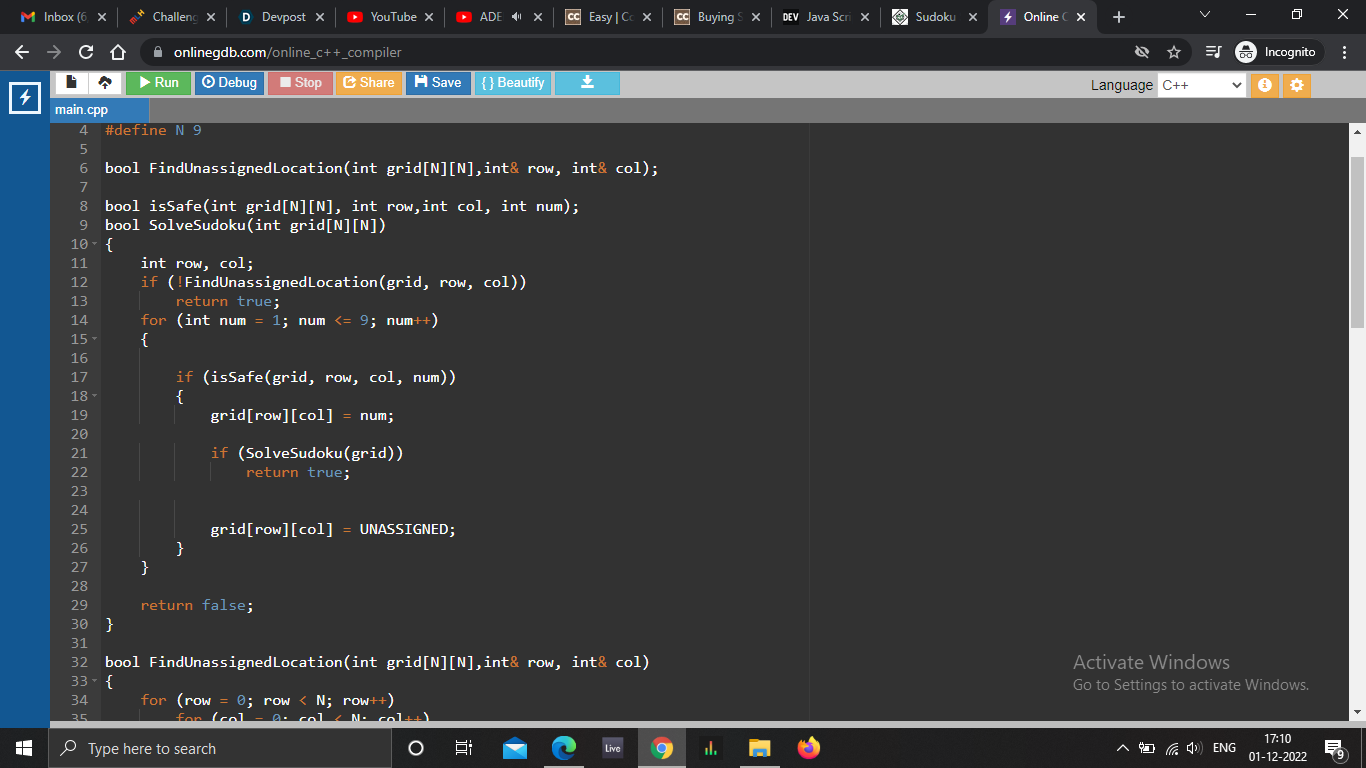1366x768 pixels.
Task: Reload the page using the refresh icon
Action: pyautogui.click(x=86, y=51)
